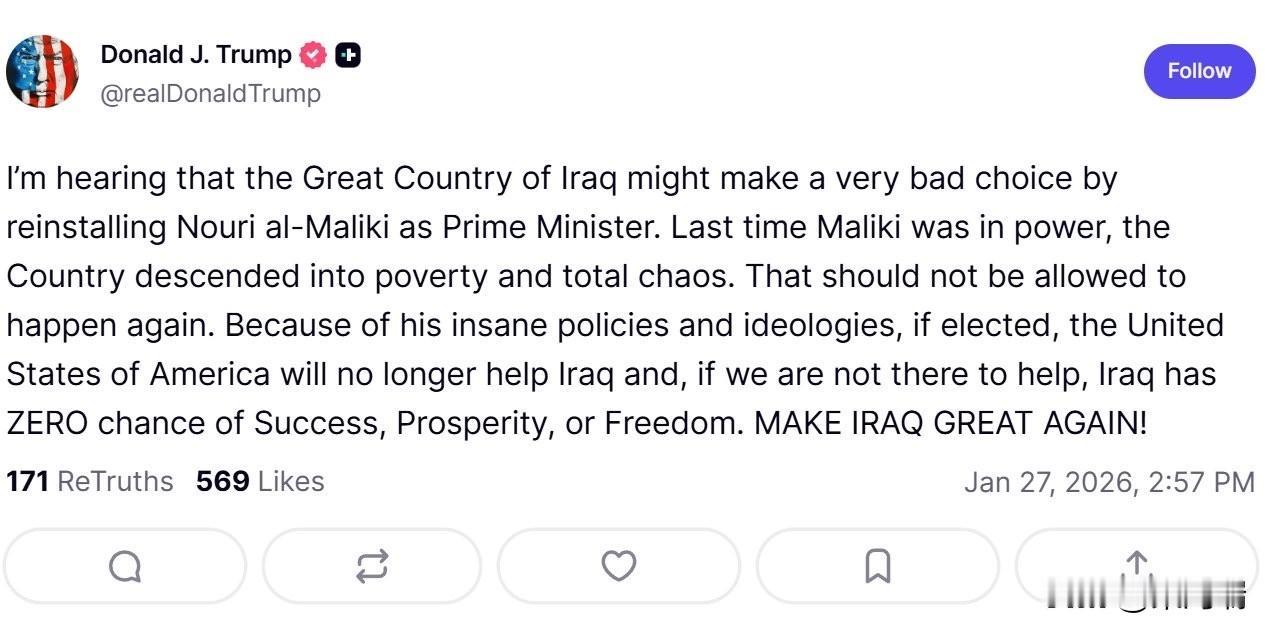Visit the @realDonaldTrump handle link
Image resolution: width=1265 pixels, height=629 pixels.
[210, 93]
